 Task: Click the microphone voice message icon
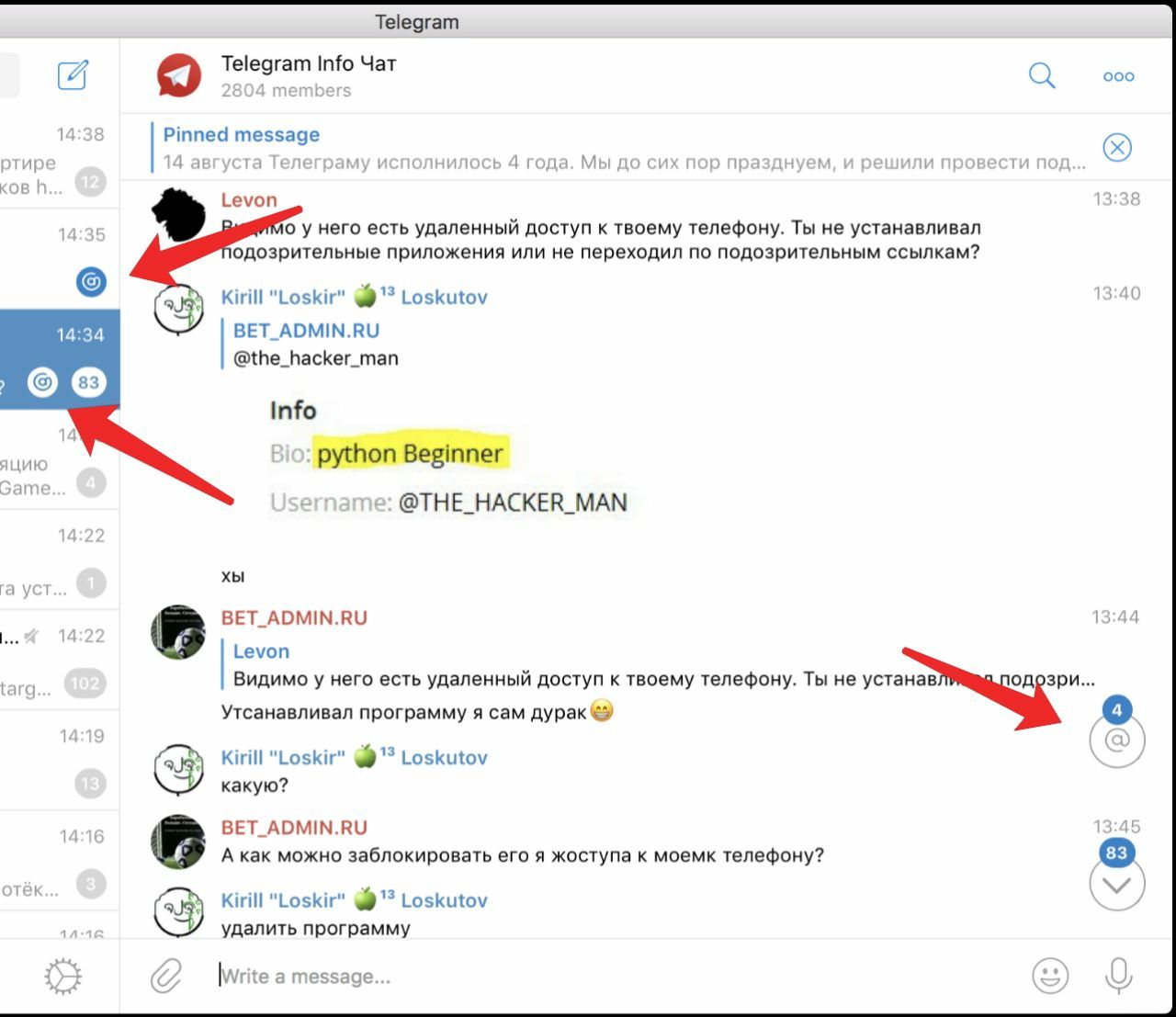(x=1118, y=976)
